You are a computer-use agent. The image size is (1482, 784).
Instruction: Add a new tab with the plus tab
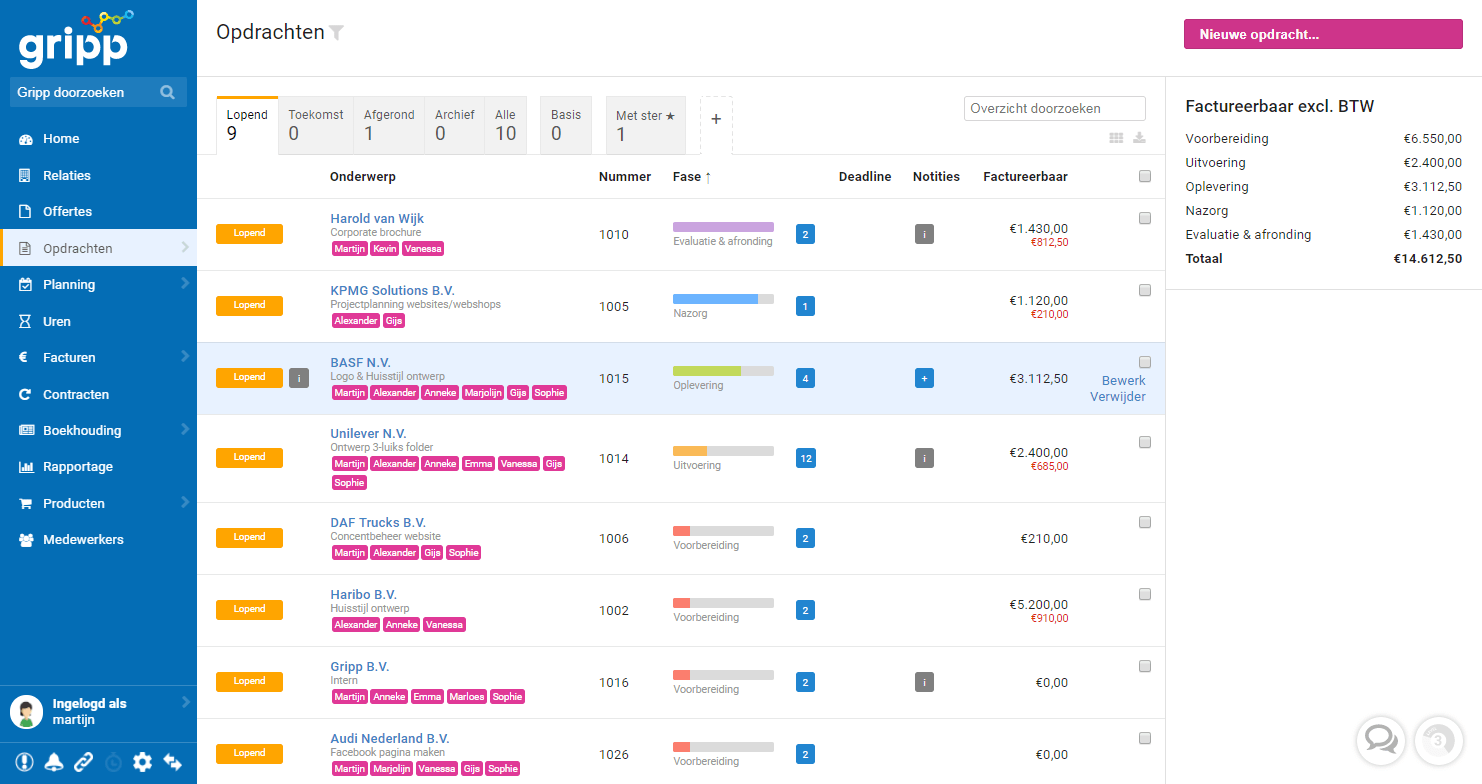716,125
